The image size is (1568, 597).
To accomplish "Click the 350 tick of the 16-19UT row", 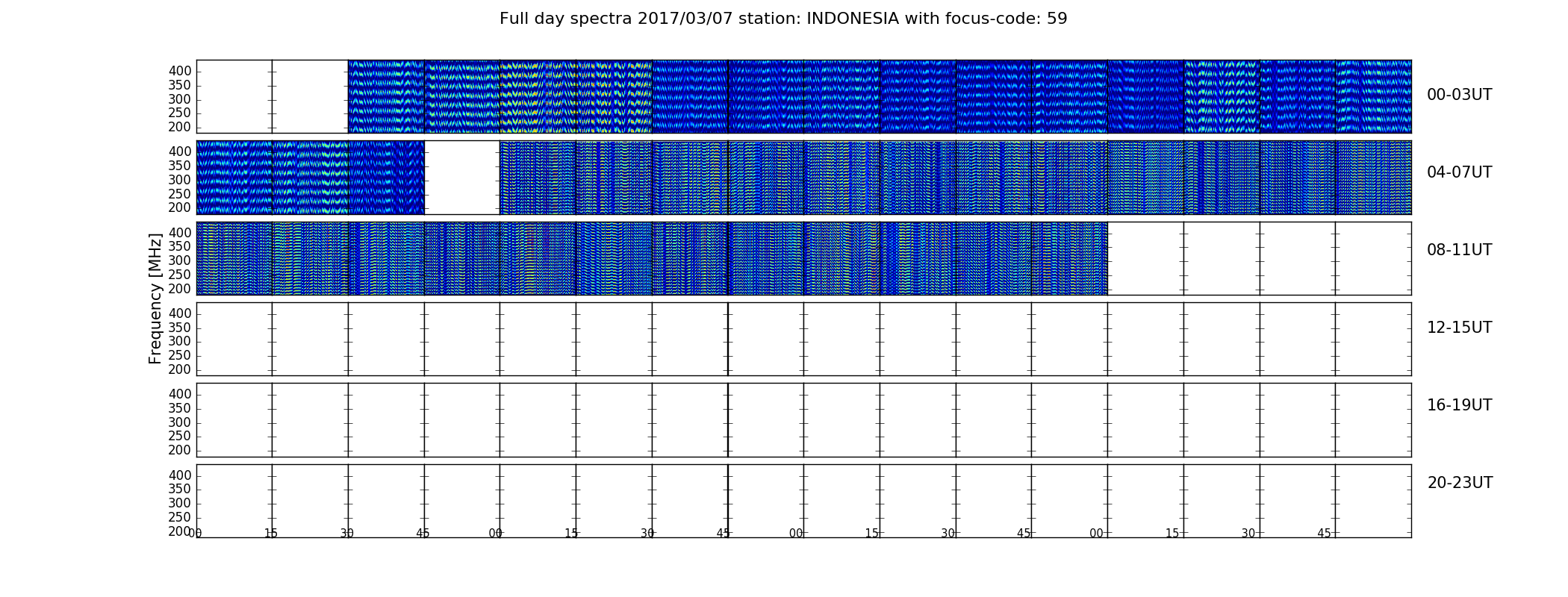I will [180, 408].
